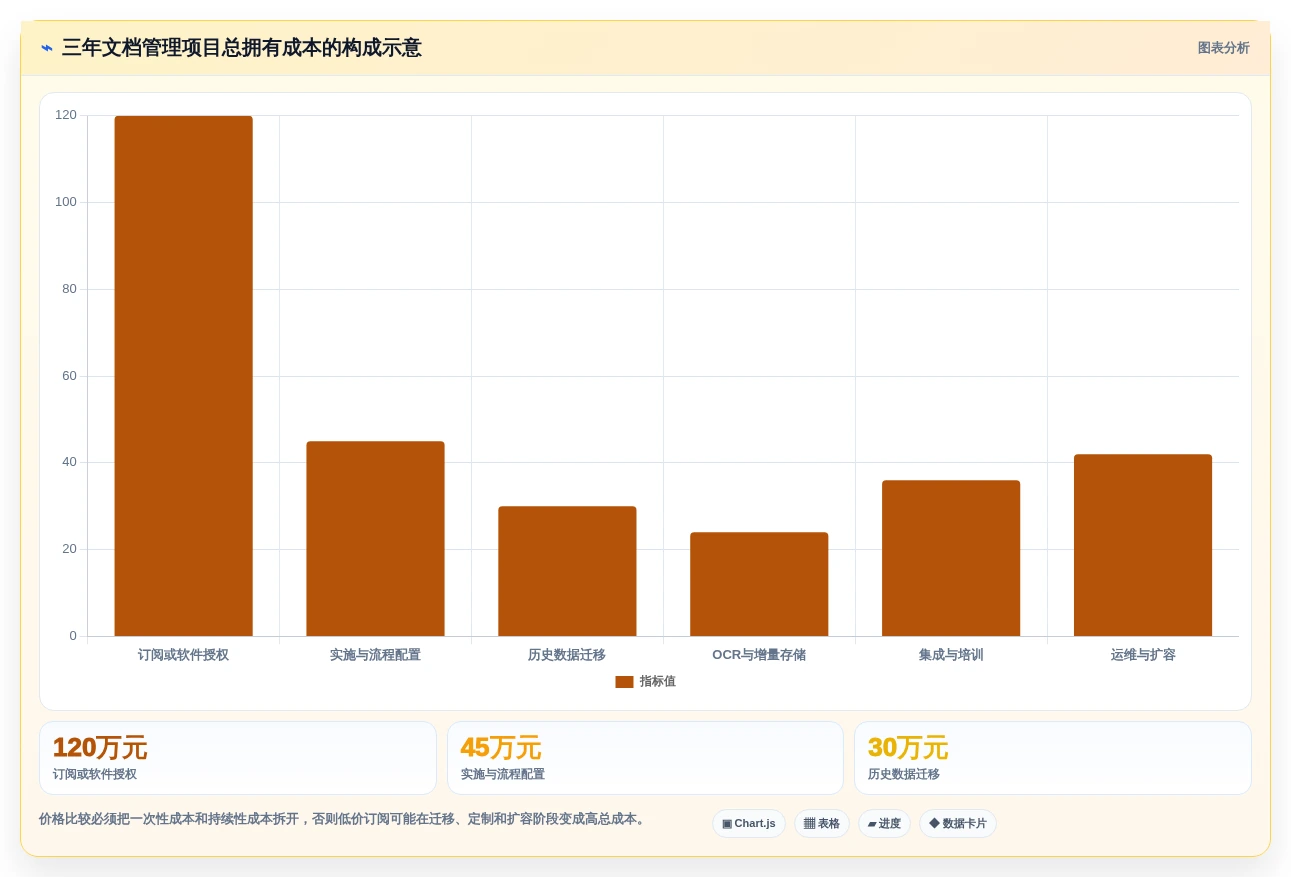Click the chart title 三年文档管理项目总拥有成本的构成示意

pos(241,48)
